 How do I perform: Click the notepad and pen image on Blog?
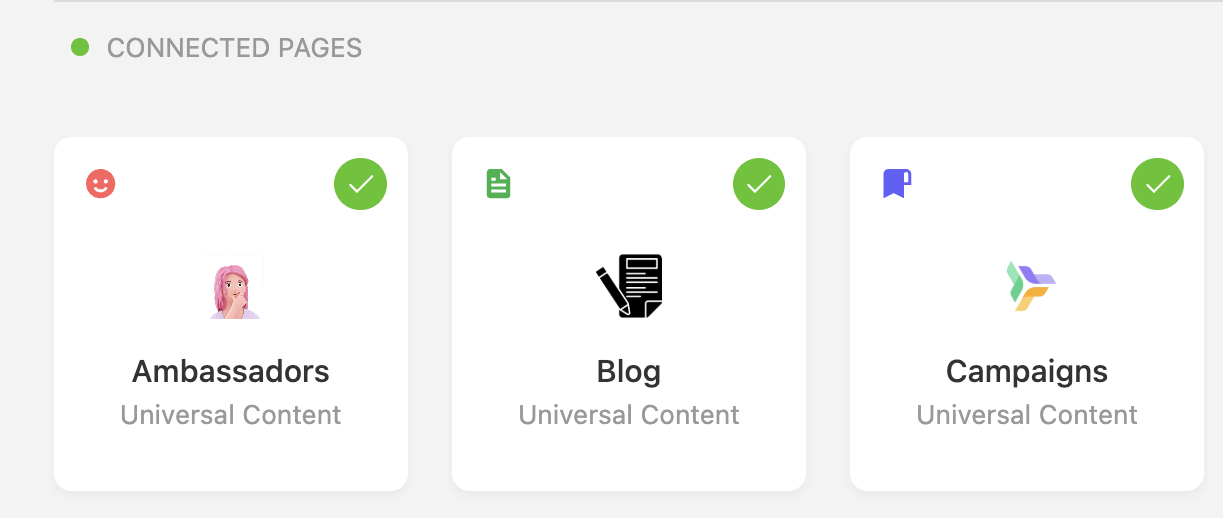629,286
